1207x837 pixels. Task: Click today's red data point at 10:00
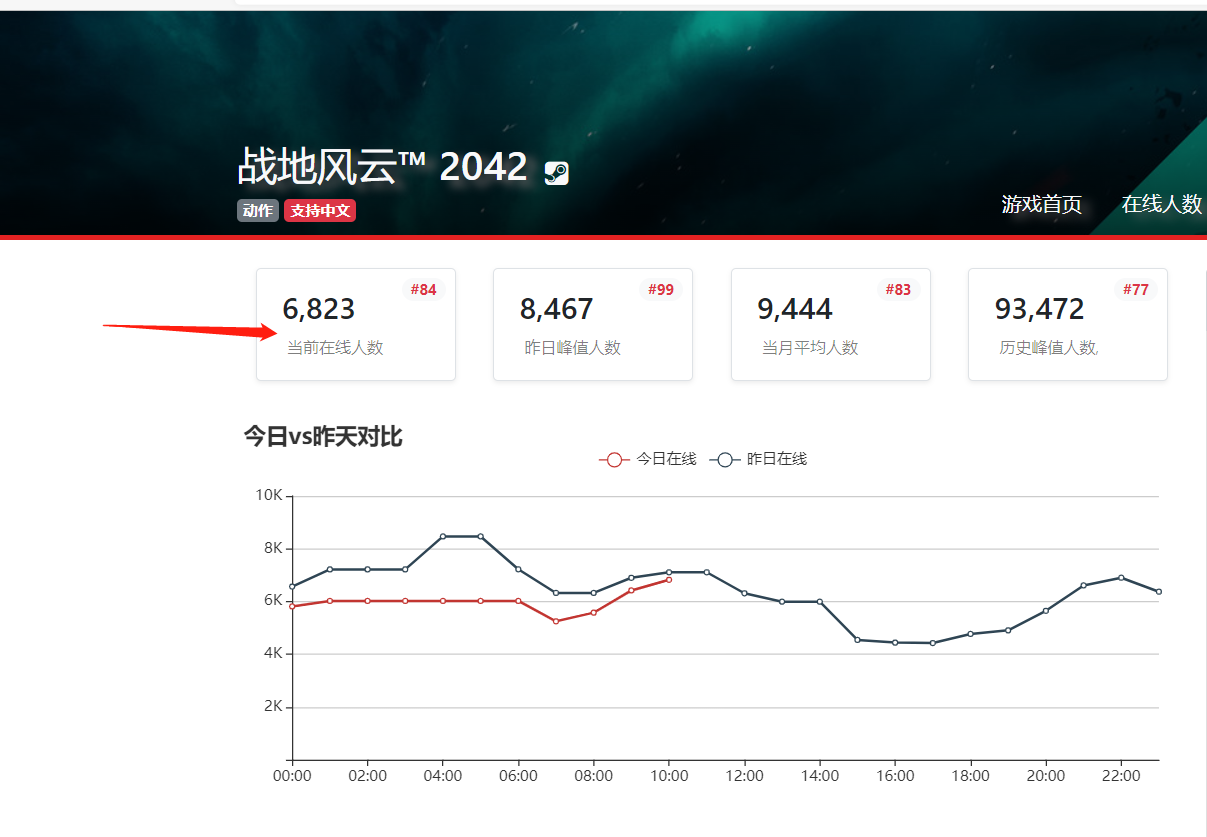(669, 579)
